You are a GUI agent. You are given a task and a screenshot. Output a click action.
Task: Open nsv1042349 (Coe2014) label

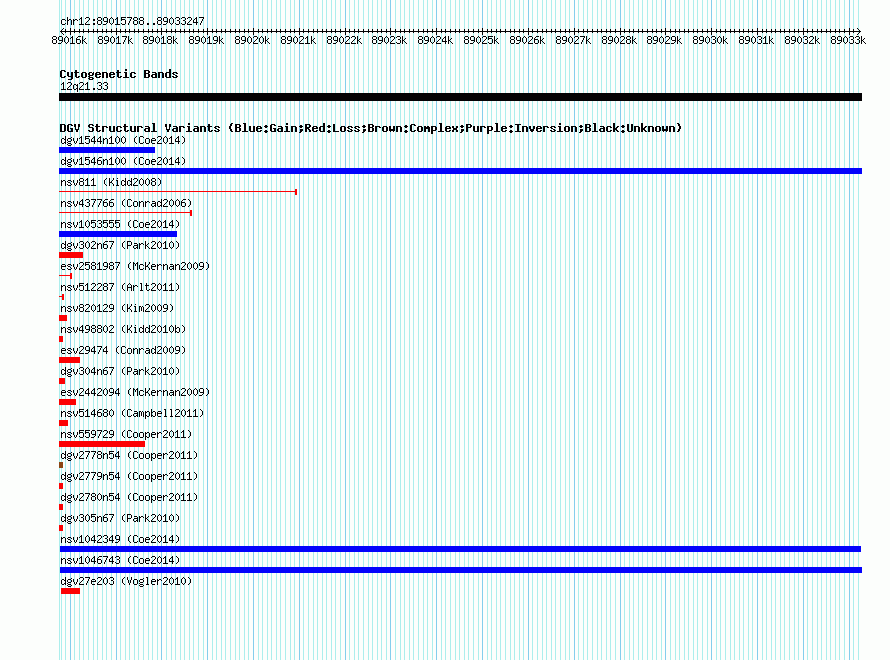120,539
